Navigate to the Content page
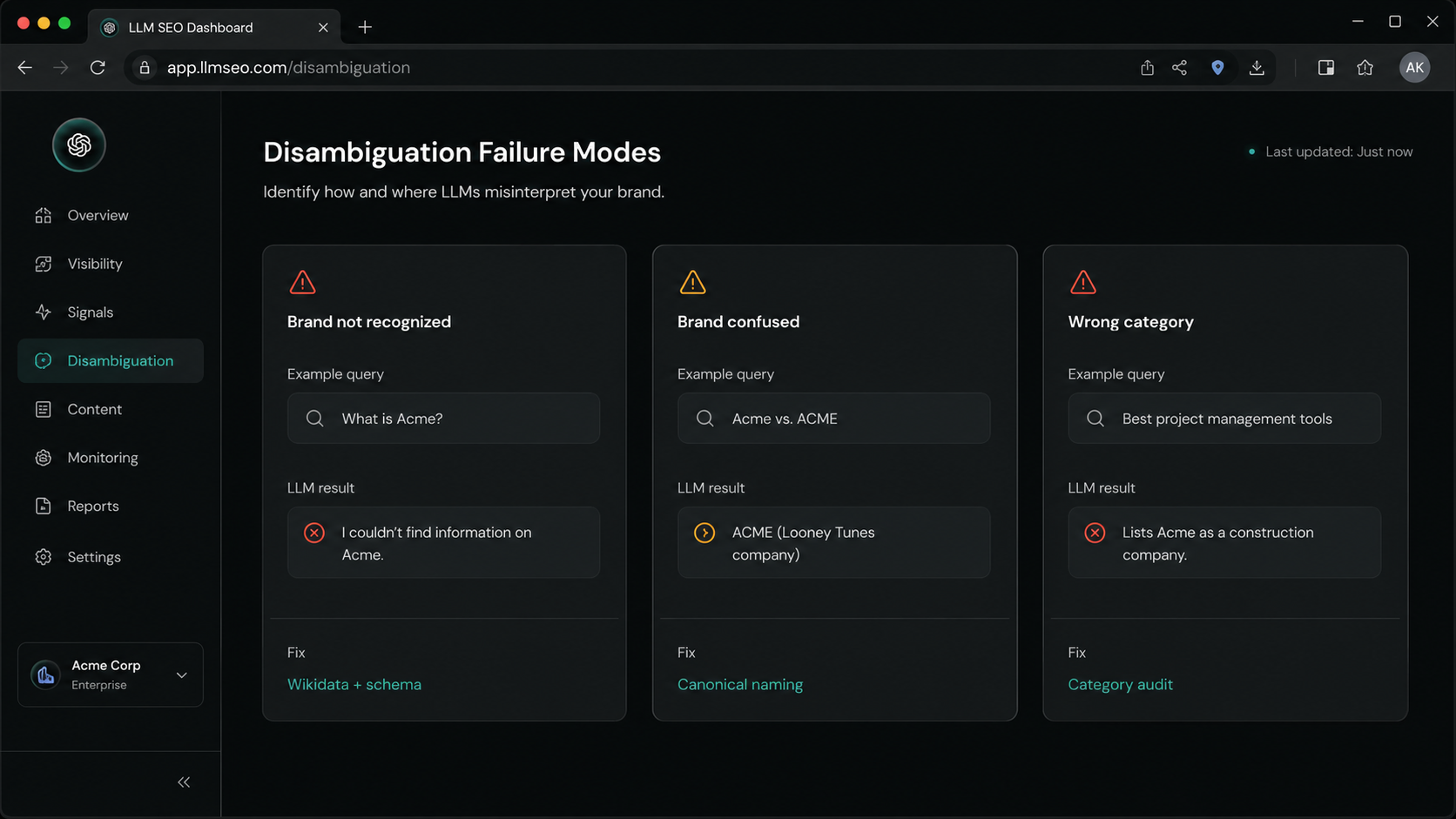Viewport: 1456px width, 819px height. point(110,409)
